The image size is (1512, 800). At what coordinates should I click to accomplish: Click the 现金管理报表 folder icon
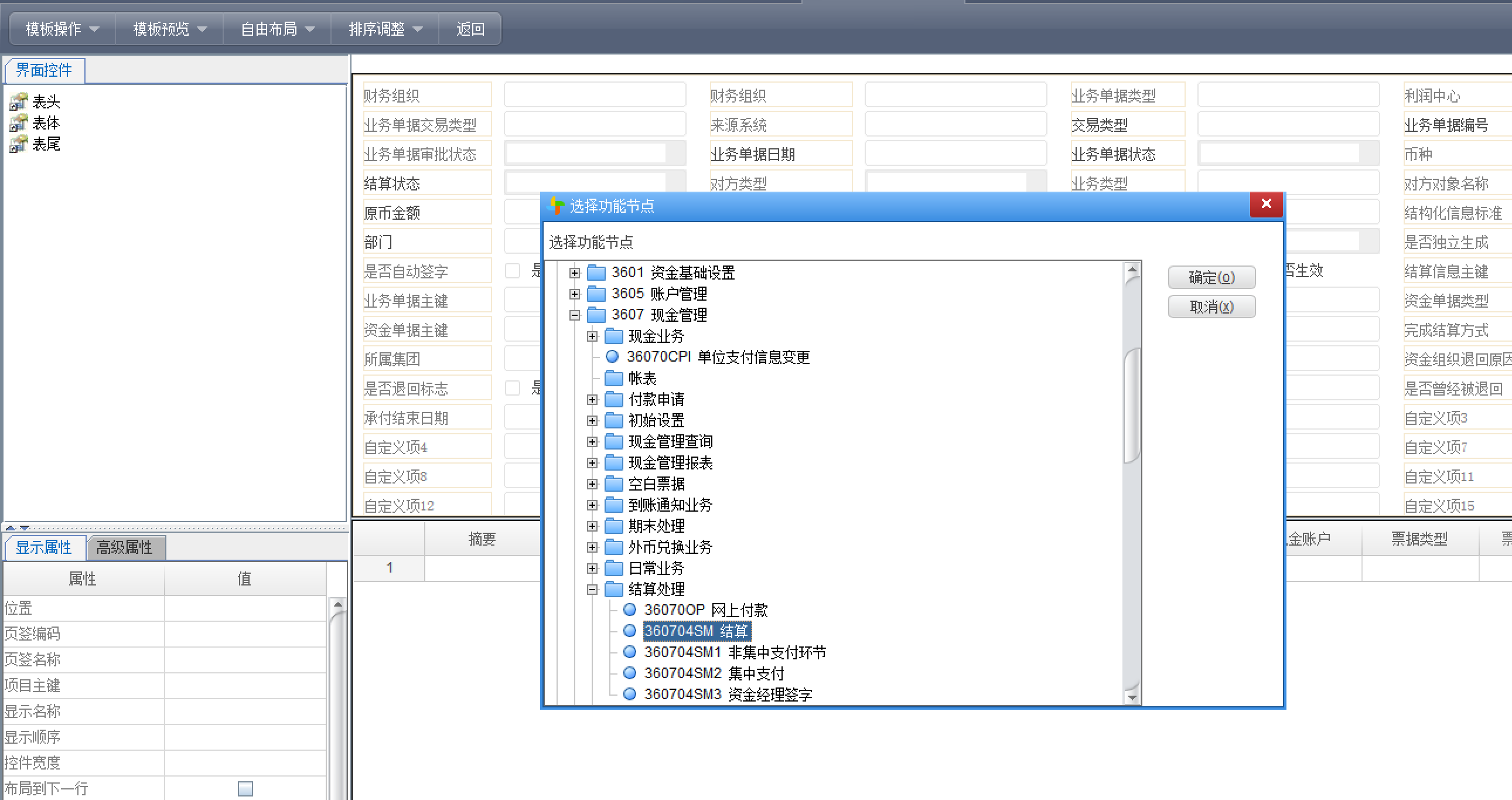614,463
